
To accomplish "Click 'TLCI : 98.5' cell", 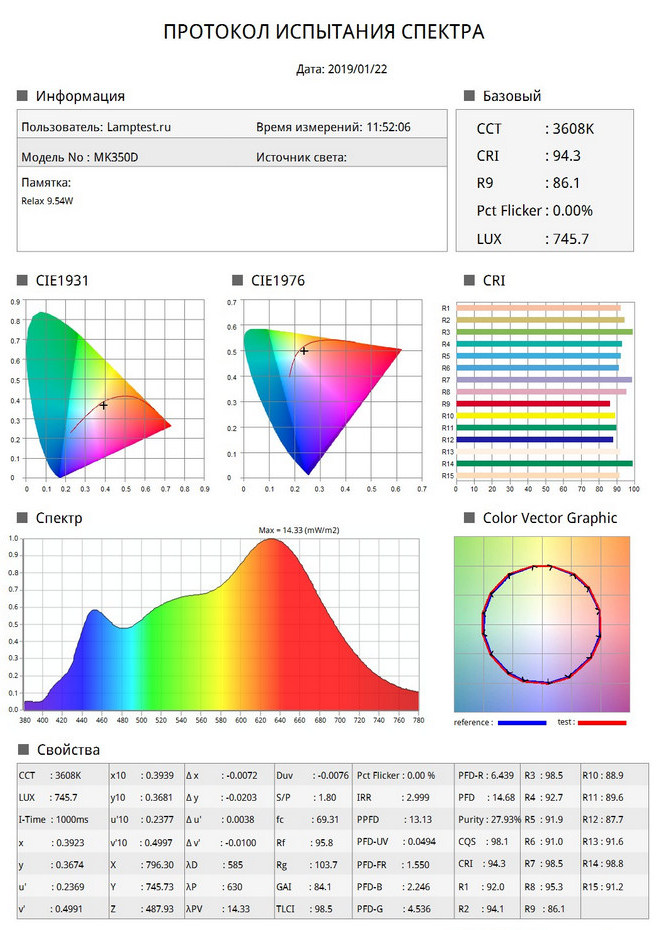I will point(304,909).
